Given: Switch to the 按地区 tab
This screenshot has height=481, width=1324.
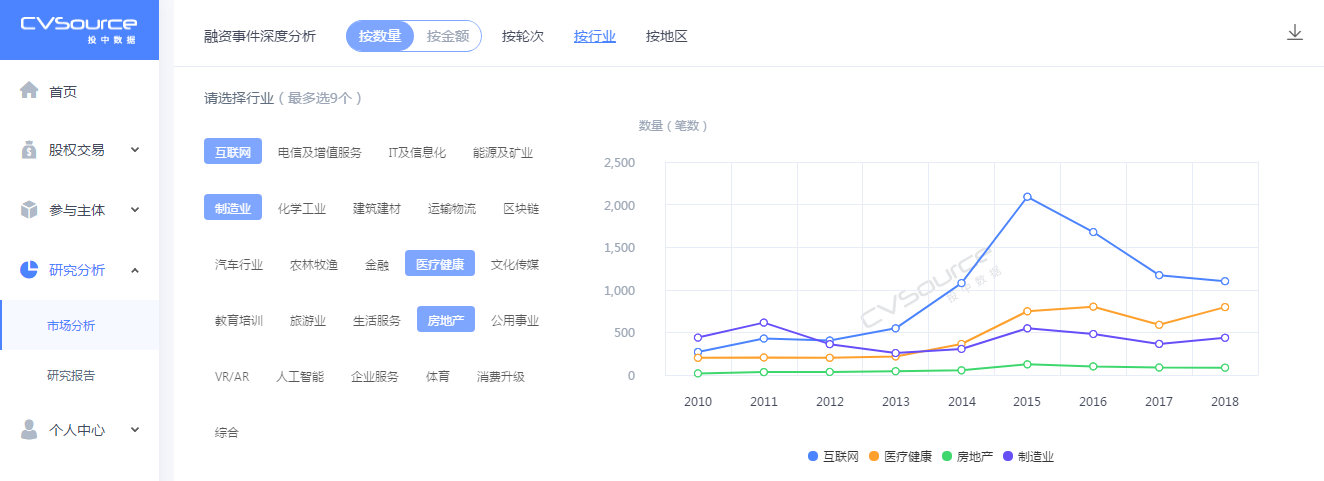Looking at the screenshot, I should coord(667,37).
